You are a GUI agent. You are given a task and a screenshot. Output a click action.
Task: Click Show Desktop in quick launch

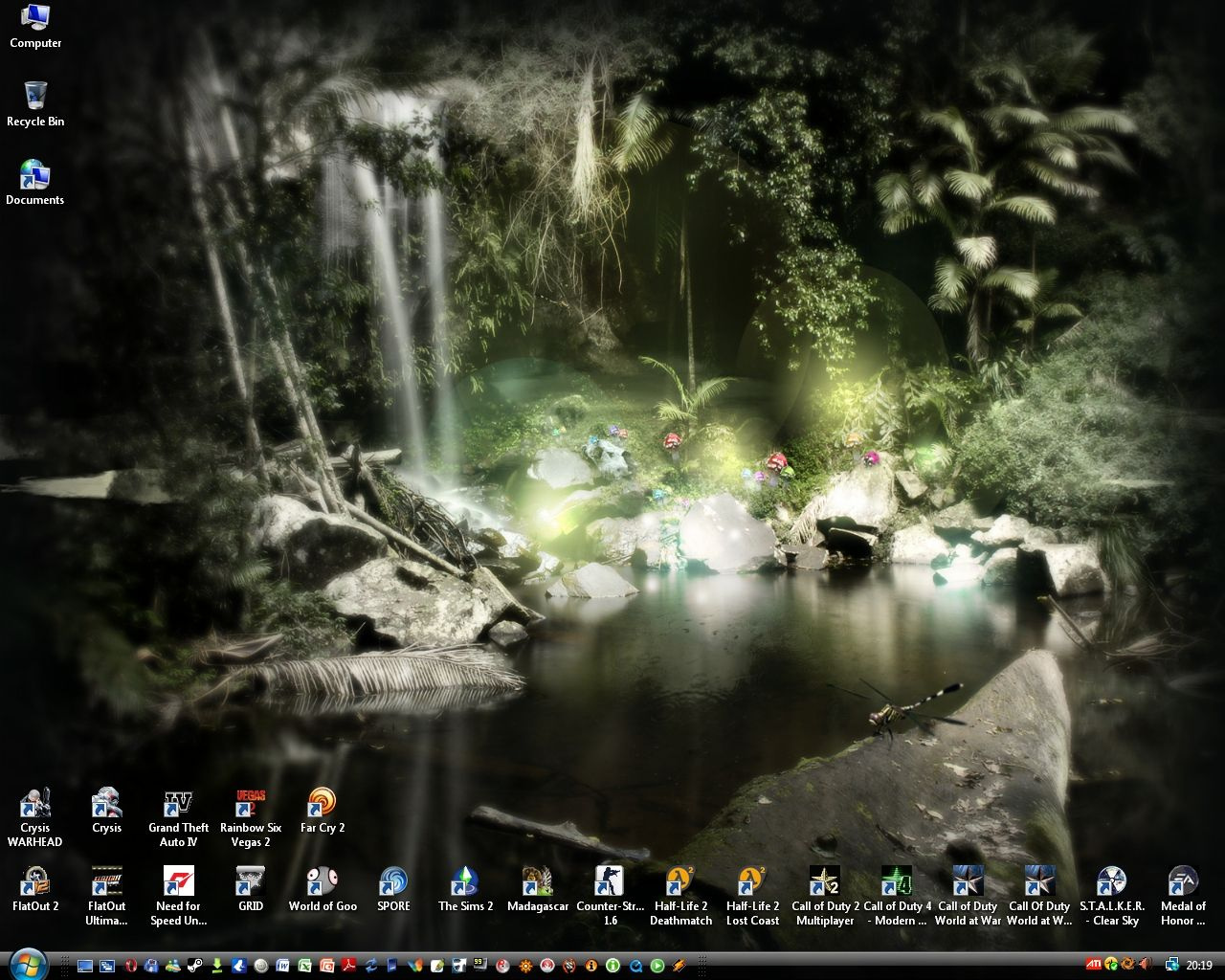pos(84,966)
